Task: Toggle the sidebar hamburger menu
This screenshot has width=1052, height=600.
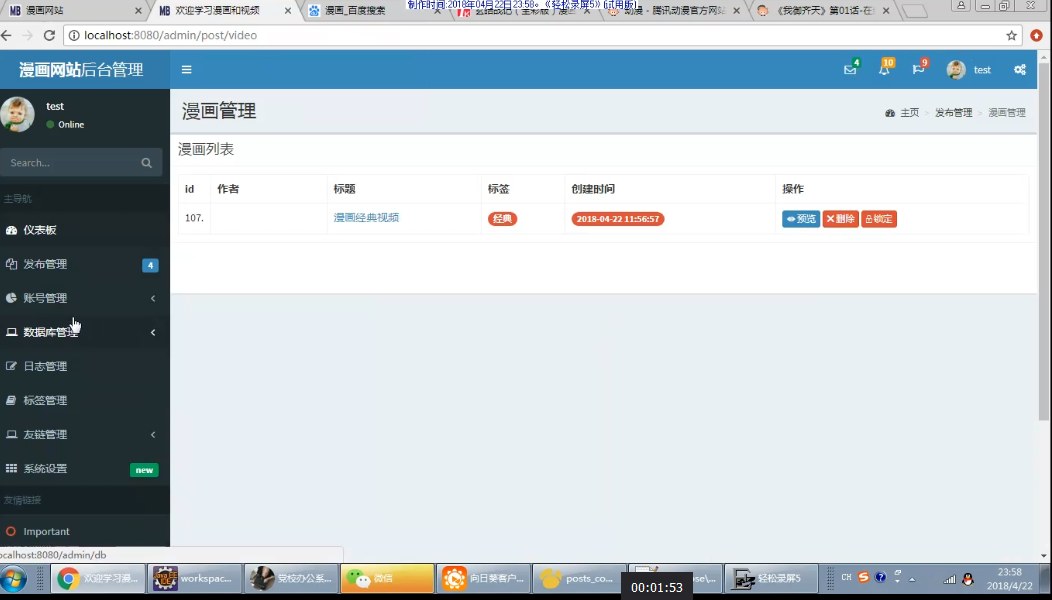Action: (187, 69)
